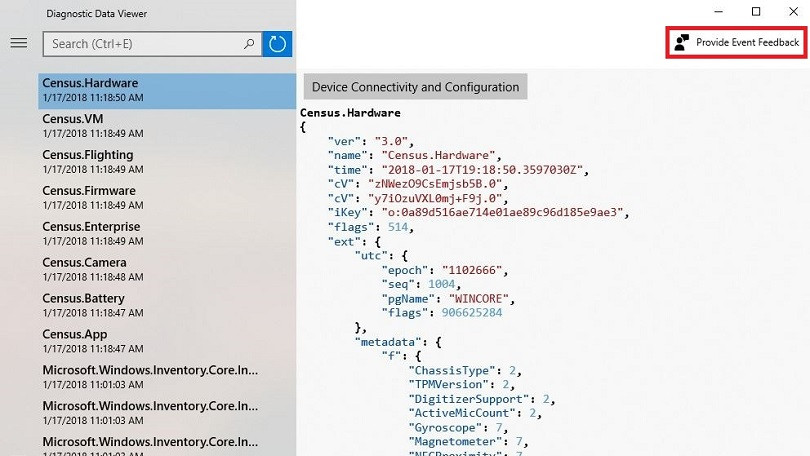Click the "ActiveMicCount" line
The width and height of the screenshot is (810, 456).
pos(475,413)
